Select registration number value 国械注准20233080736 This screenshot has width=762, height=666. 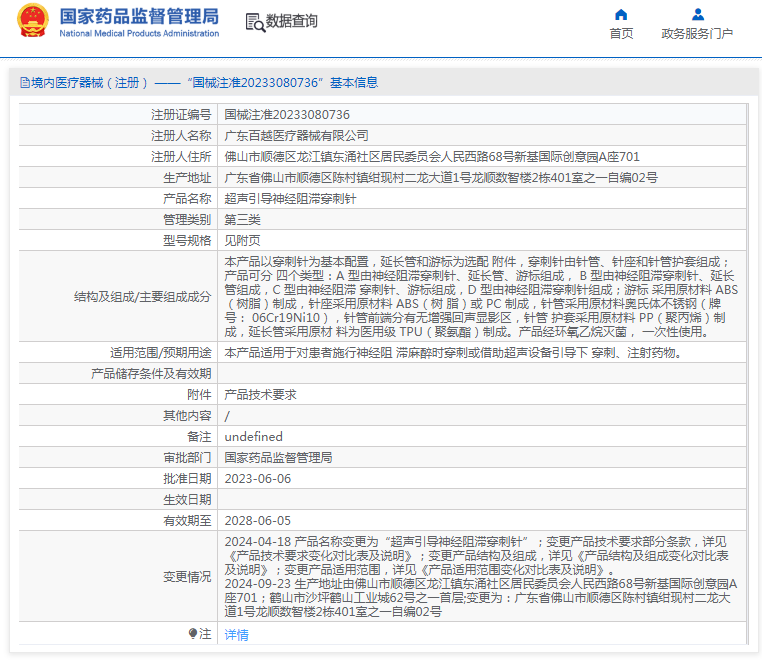click(287, 115)
